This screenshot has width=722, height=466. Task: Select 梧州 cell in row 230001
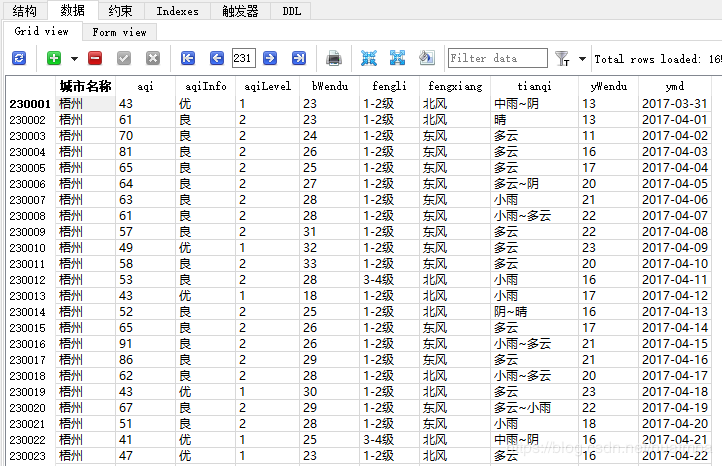pos(86,104)
